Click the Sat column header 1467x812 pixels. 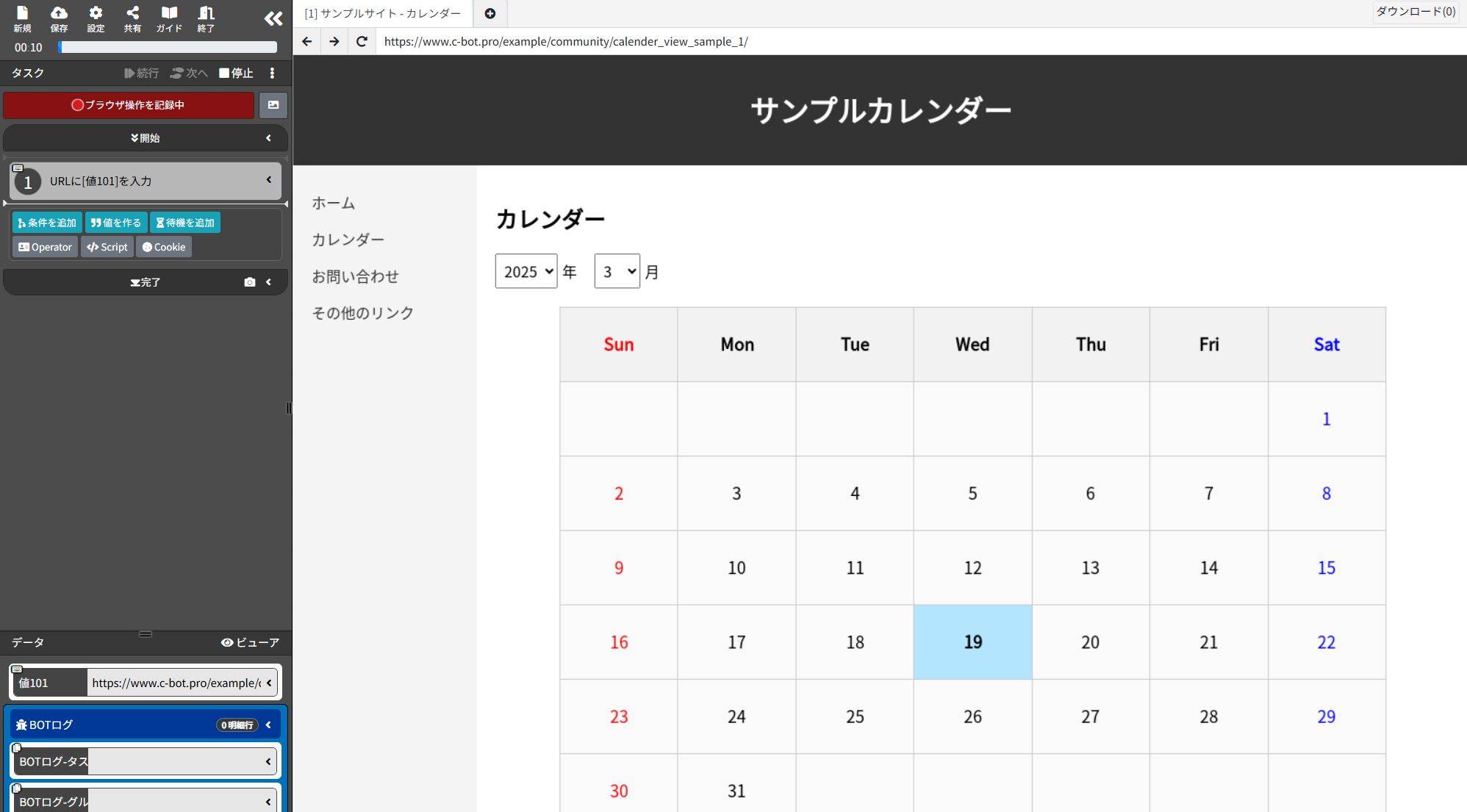click(x=1327, y=345)
